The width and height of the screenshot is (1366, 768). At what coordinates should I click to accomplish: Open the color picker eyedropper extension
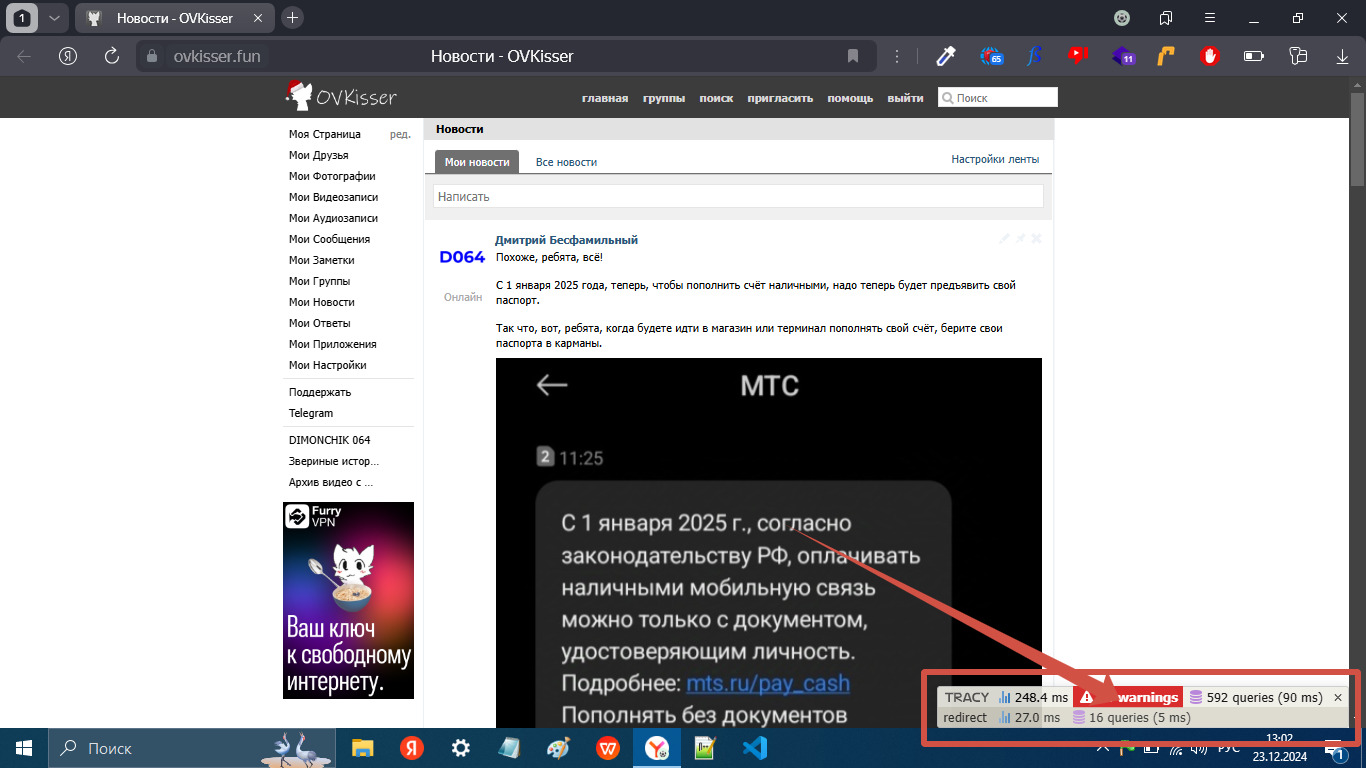point(946,56)
